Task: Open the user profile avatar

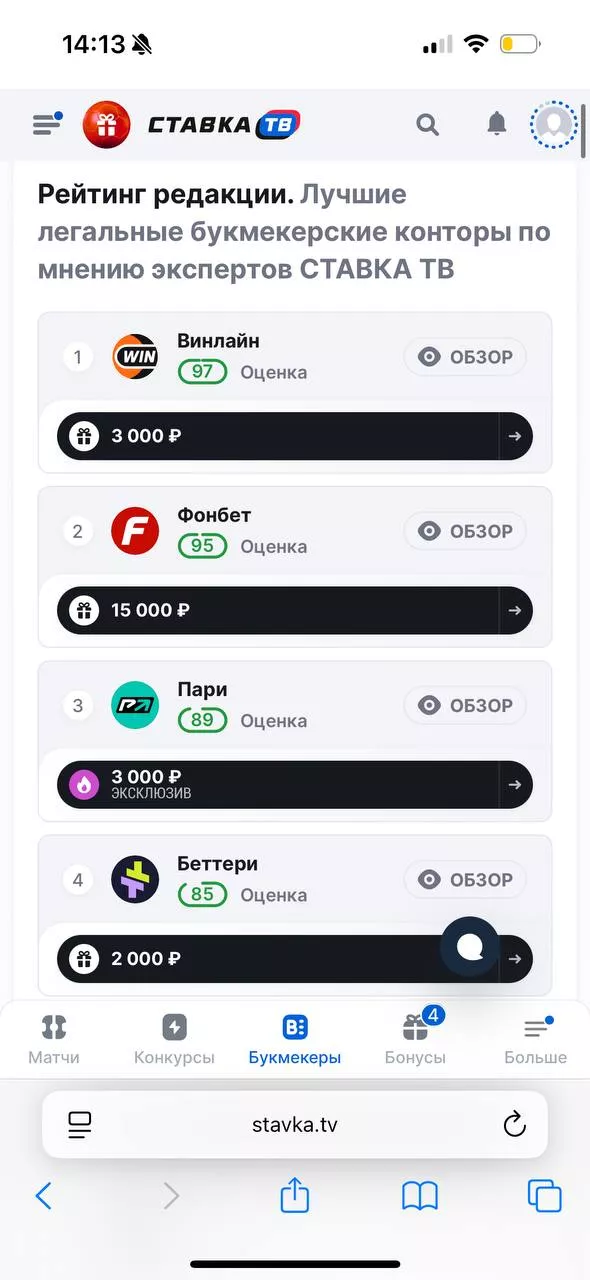Action: 552,124
